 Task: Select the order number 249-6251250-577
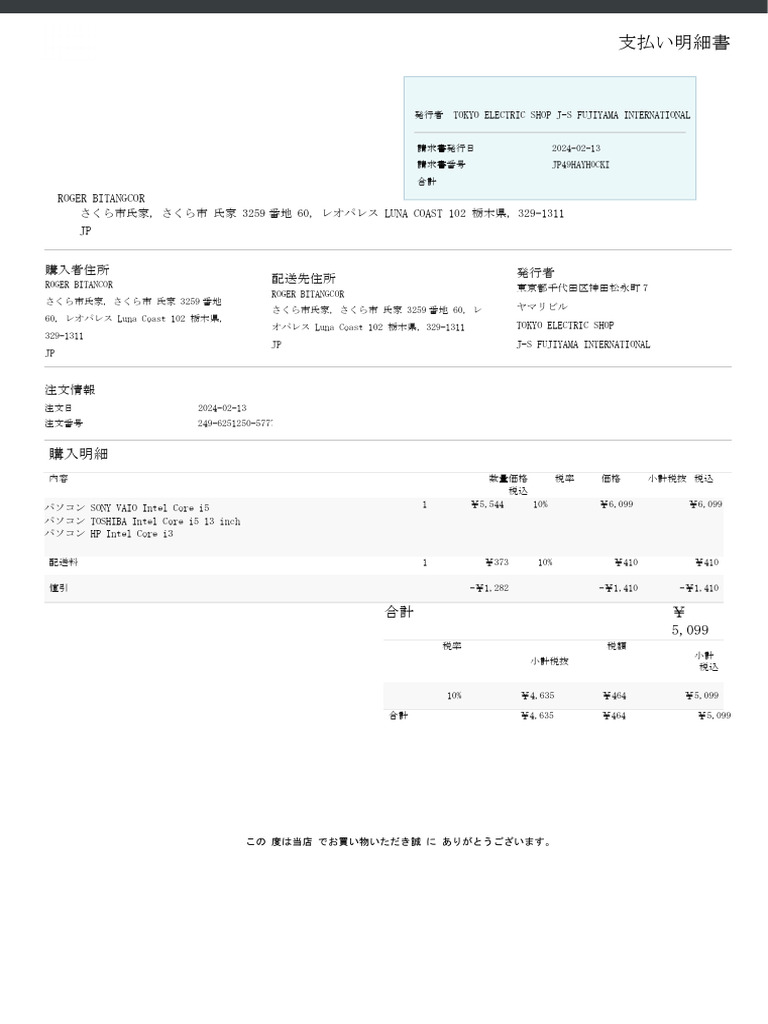tap(235, 423)
